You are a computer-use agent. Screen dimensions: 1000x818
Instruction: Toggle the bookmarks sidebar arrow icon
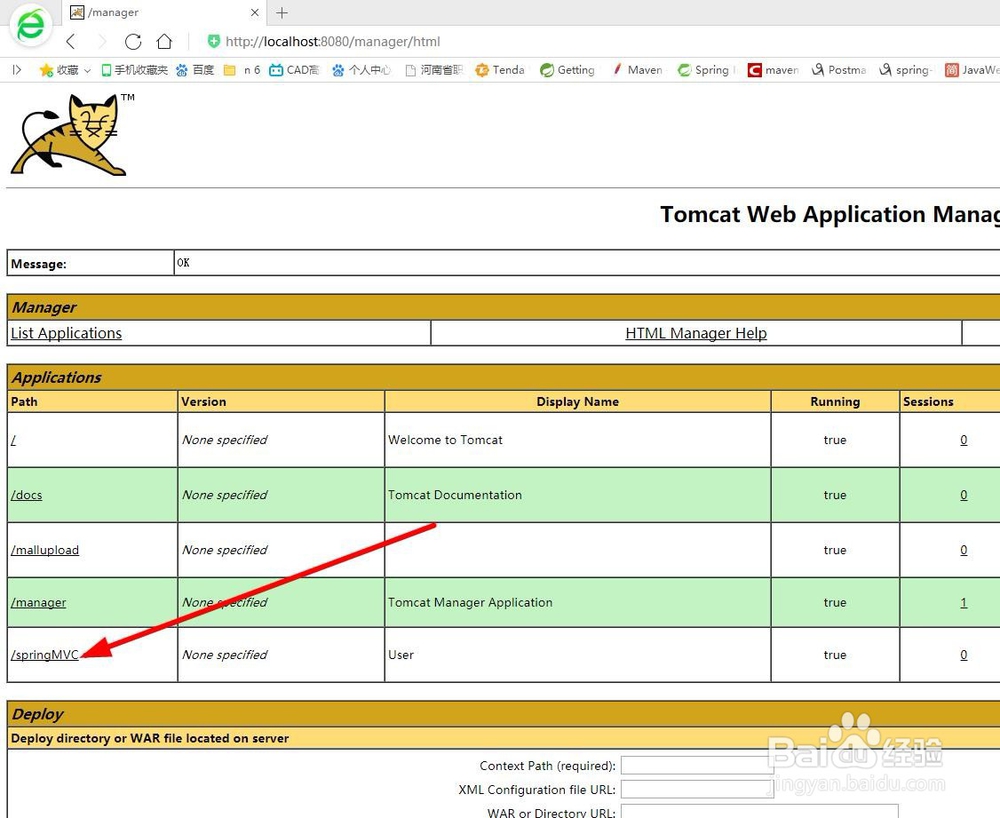(x=17, y=69)
